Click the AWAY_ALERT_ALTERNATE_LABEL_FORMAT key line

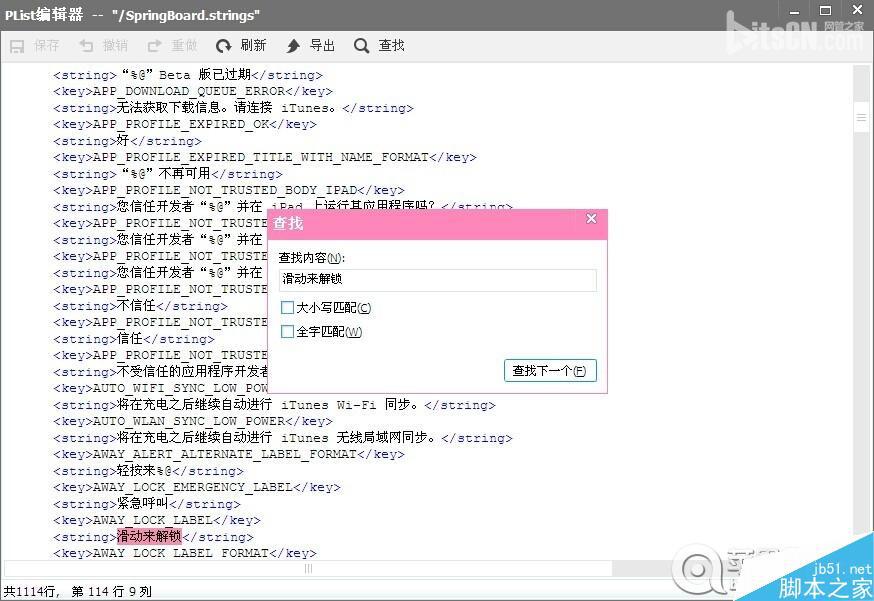click(229, 454)
